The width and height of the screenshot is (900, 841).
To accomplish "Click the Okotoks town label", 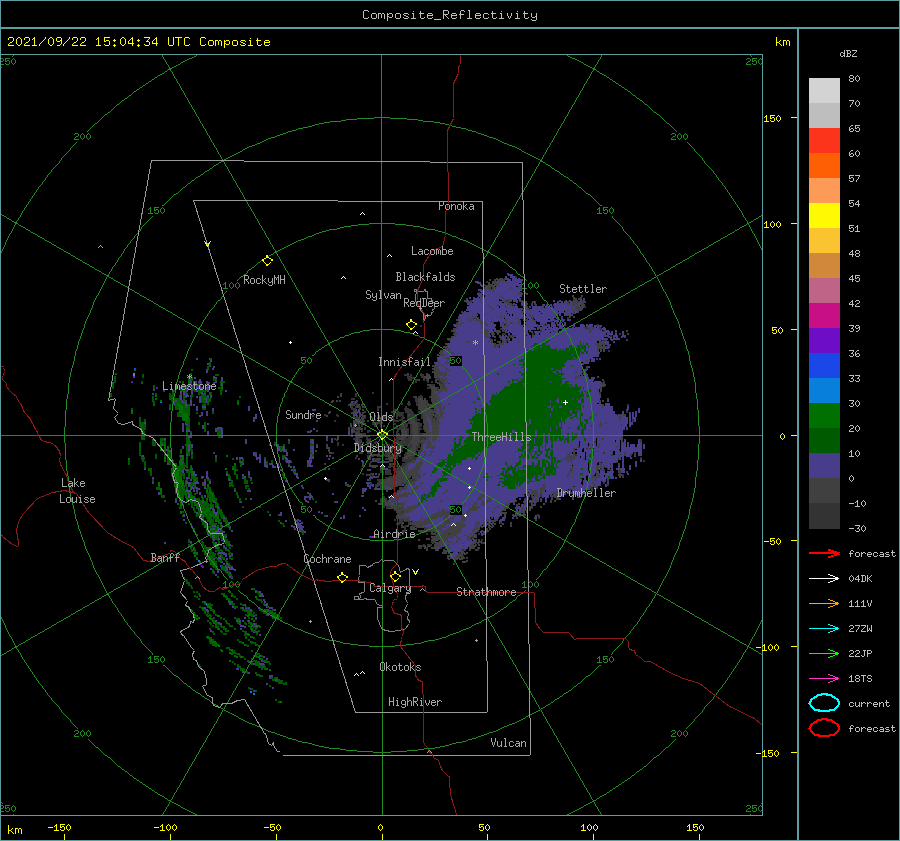I will tap(400, 667).
